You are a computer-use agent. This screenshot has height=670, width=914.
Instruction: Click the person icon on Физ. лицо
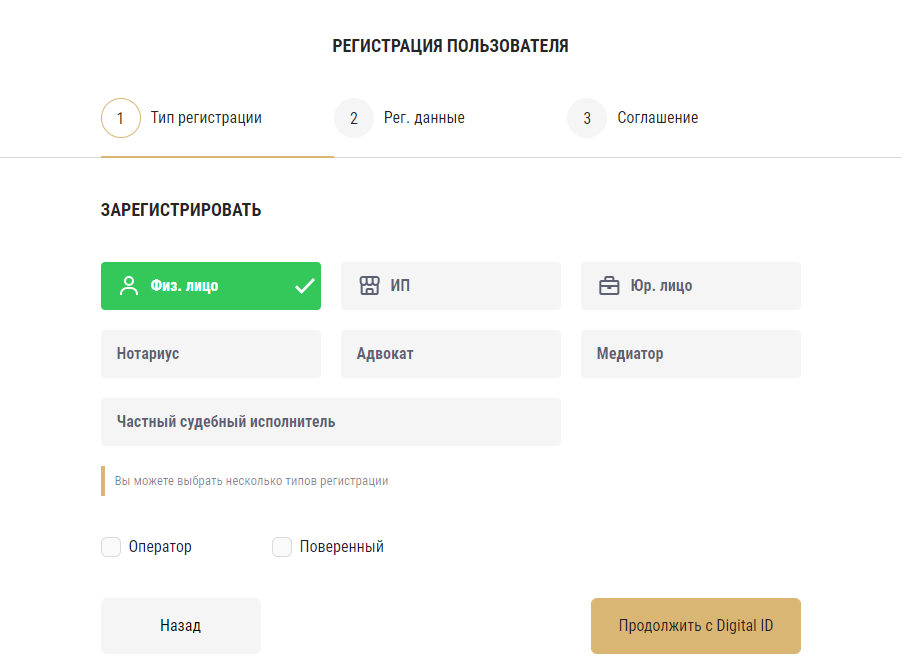click(128, 286)
